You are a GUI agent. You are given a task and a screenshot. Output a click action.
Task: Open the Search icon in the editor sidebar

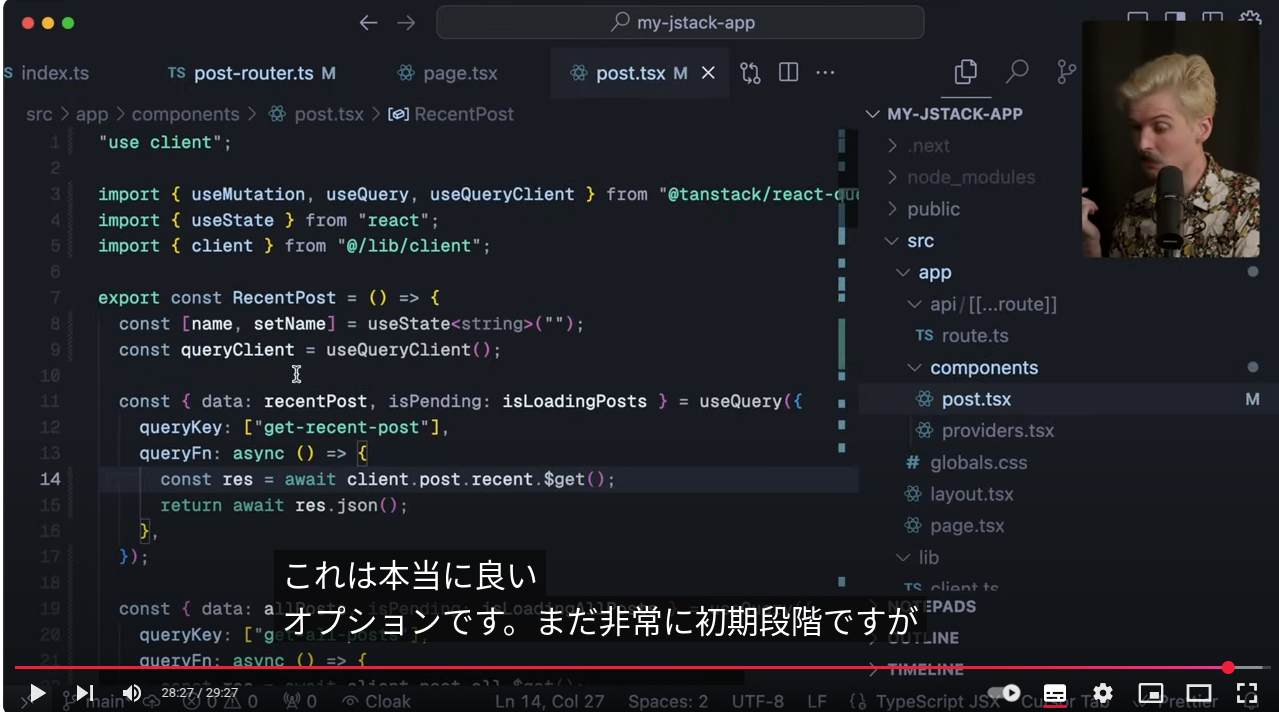point(1016,72)
